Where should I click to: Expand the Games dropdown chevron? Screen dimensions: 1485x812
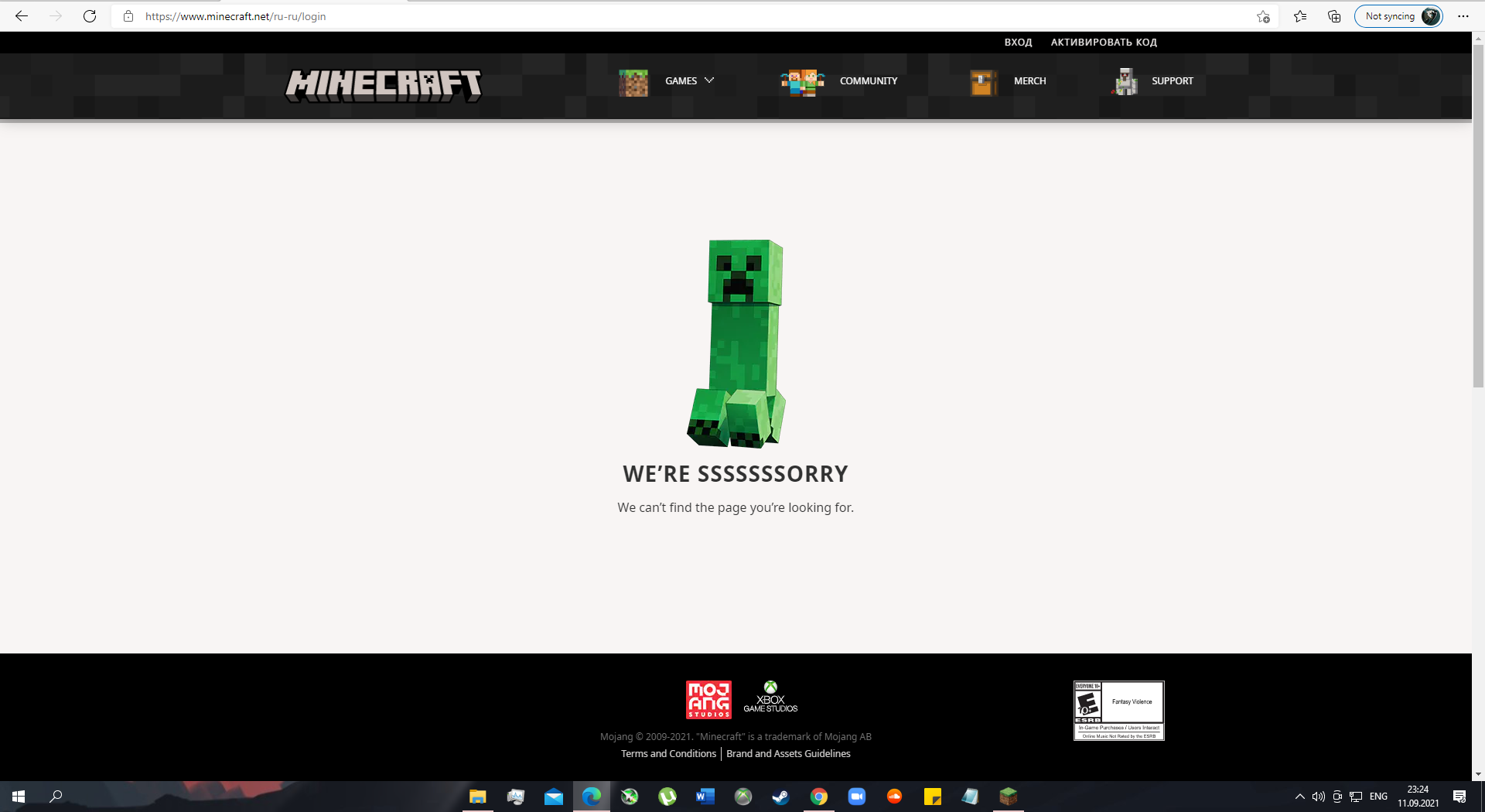(709, 80)
